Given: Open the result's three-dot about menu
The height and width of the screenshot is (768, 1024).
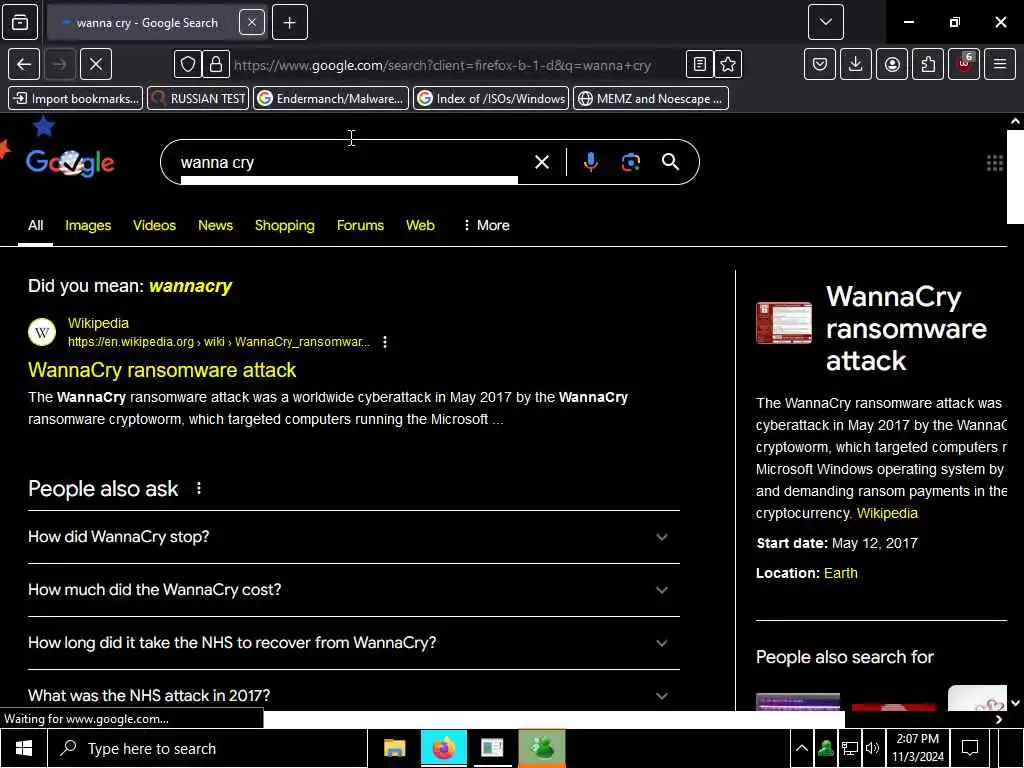Looking at the screenshot, I should click(x=385, y=342).
